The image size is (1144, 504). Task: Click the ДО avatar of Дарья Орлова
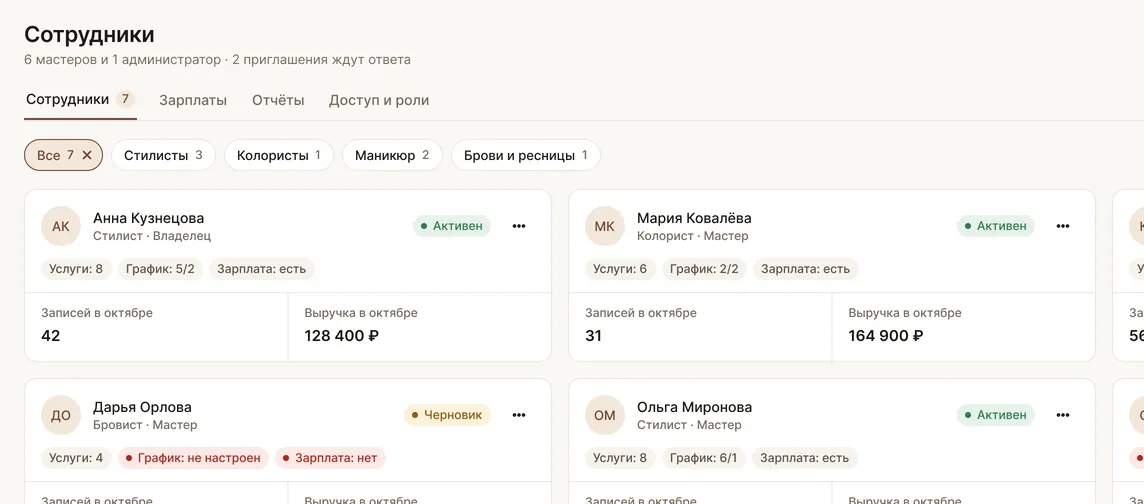61,415
